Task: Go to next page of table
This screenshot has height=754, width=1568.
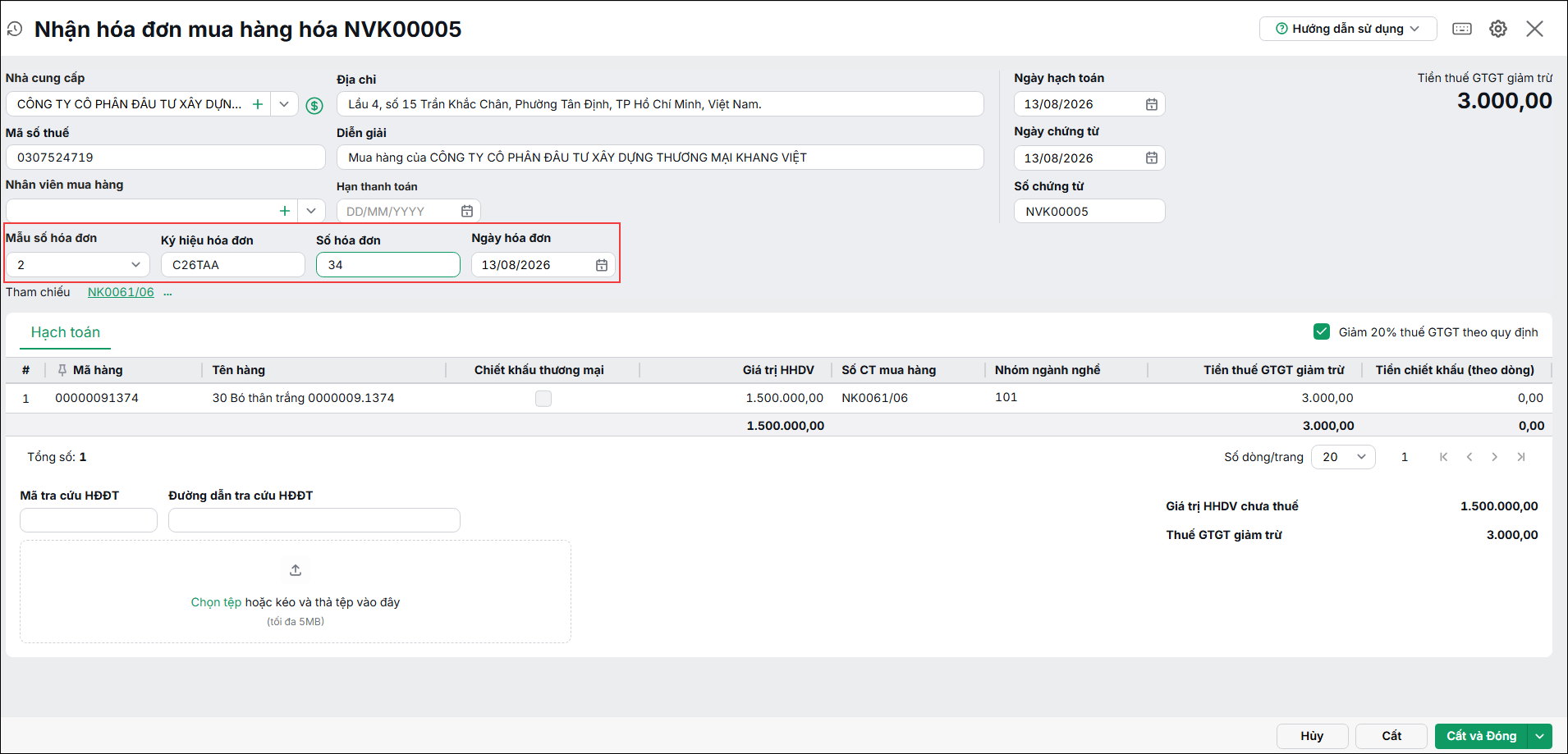Action: 1495,457
